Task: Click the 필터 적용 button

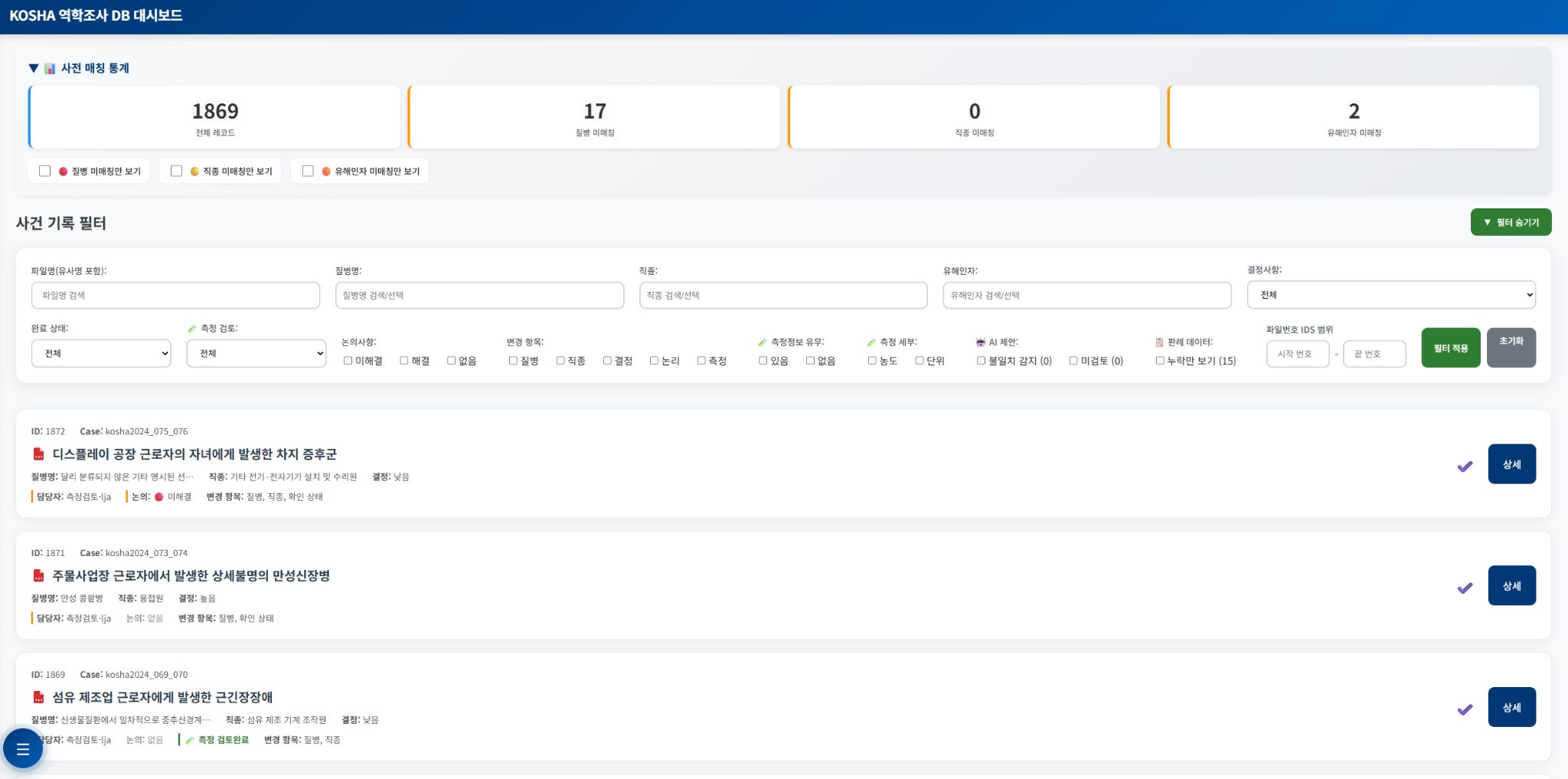Action: 1451,348
